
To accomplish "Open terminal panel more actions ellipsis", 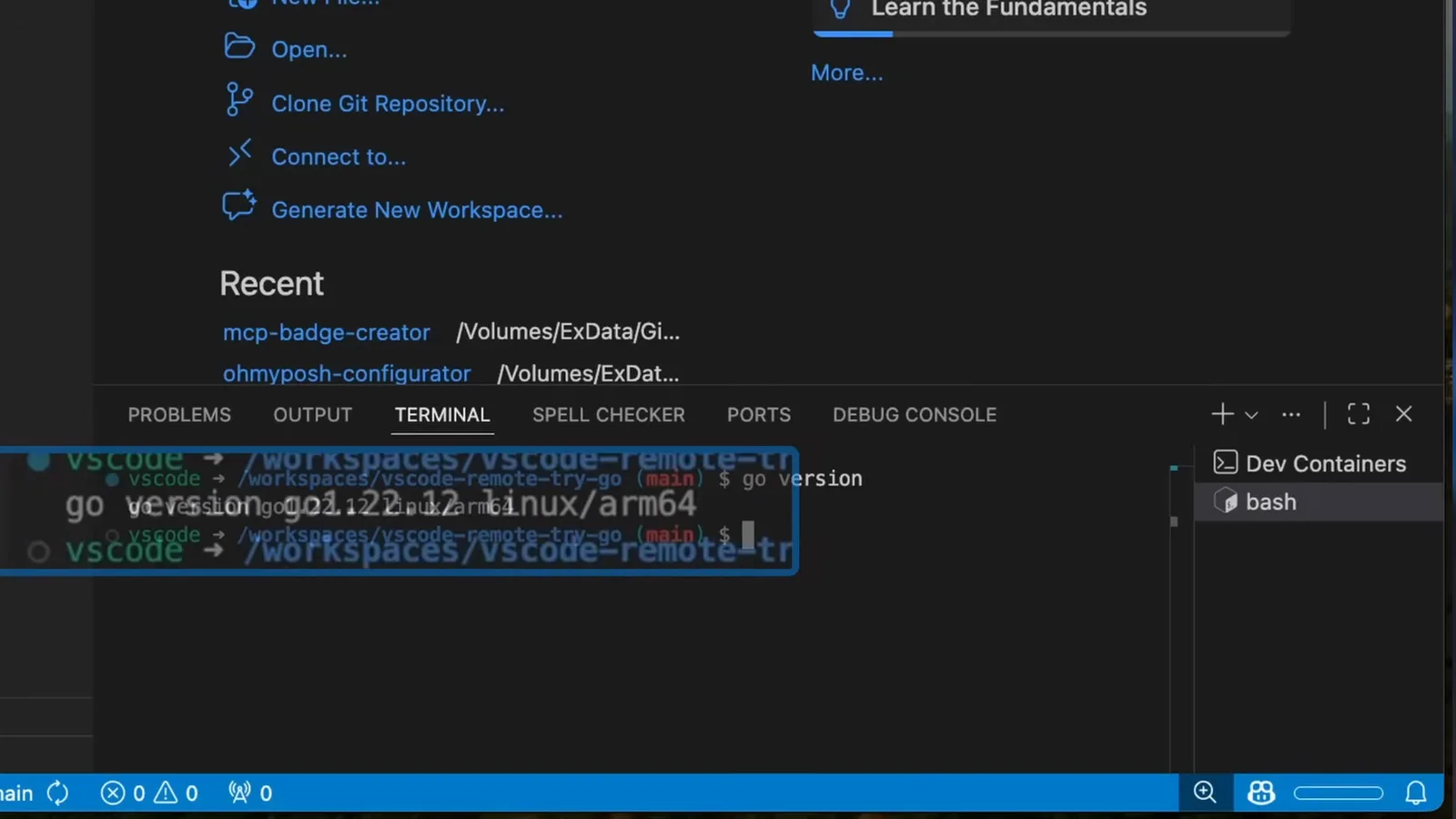I will pos(1290,414).
